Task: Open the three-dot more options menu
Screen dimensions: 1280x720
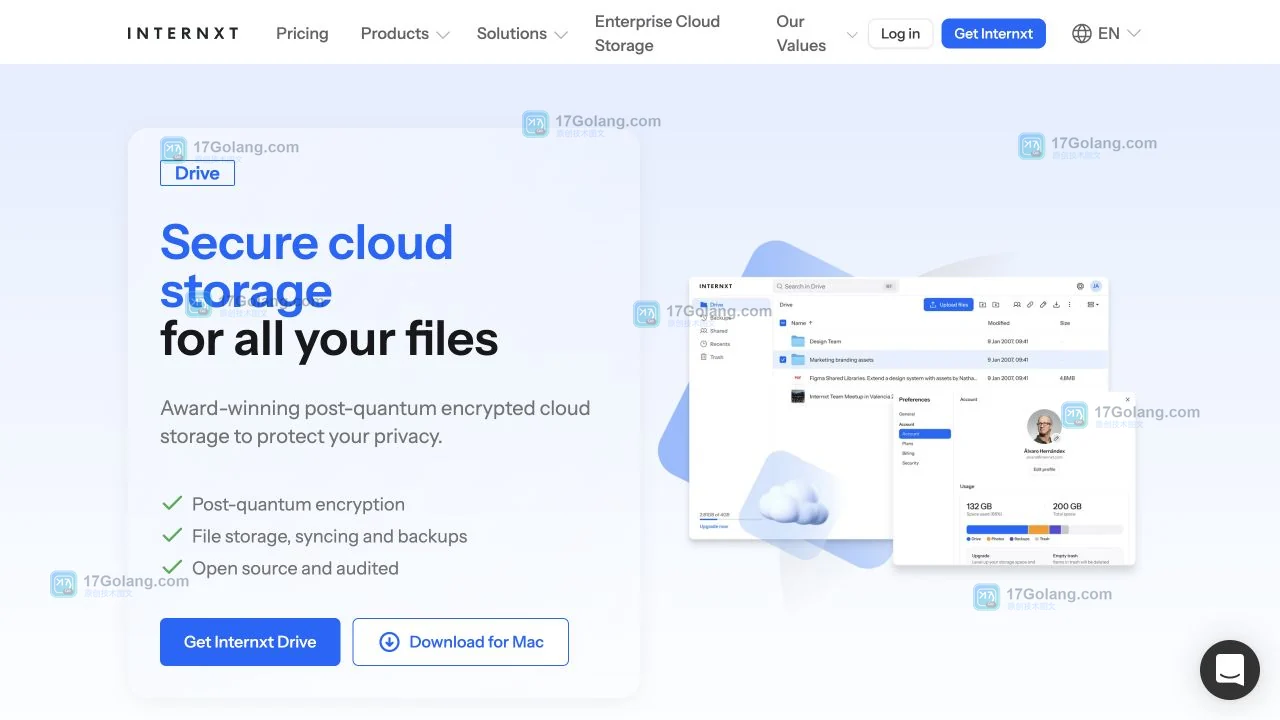Action: pos(1069,305)
